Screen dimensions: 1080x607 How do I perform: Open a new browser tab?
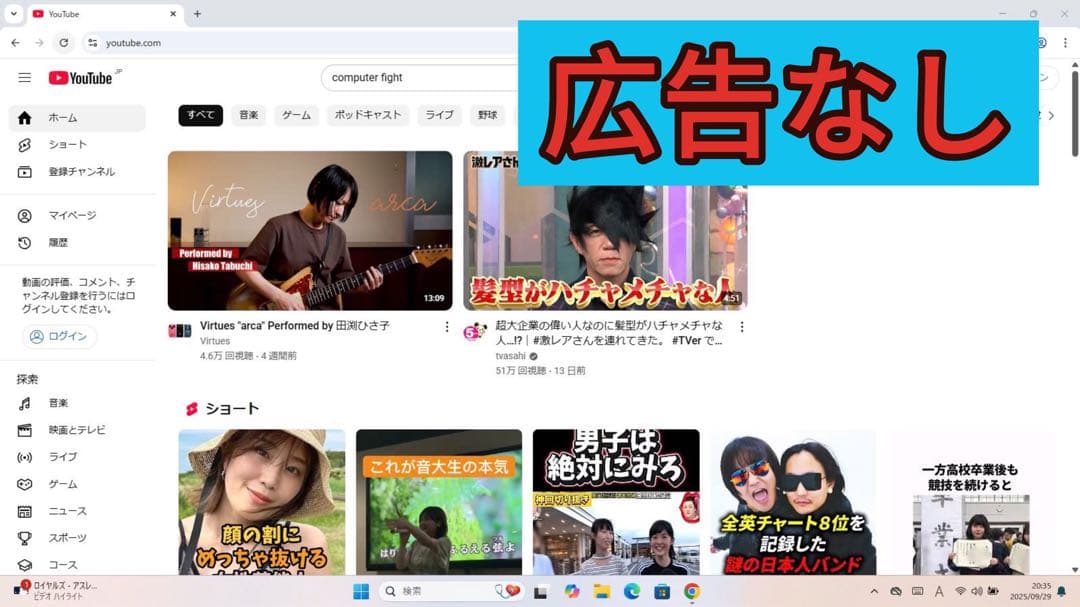coord(197,14)
